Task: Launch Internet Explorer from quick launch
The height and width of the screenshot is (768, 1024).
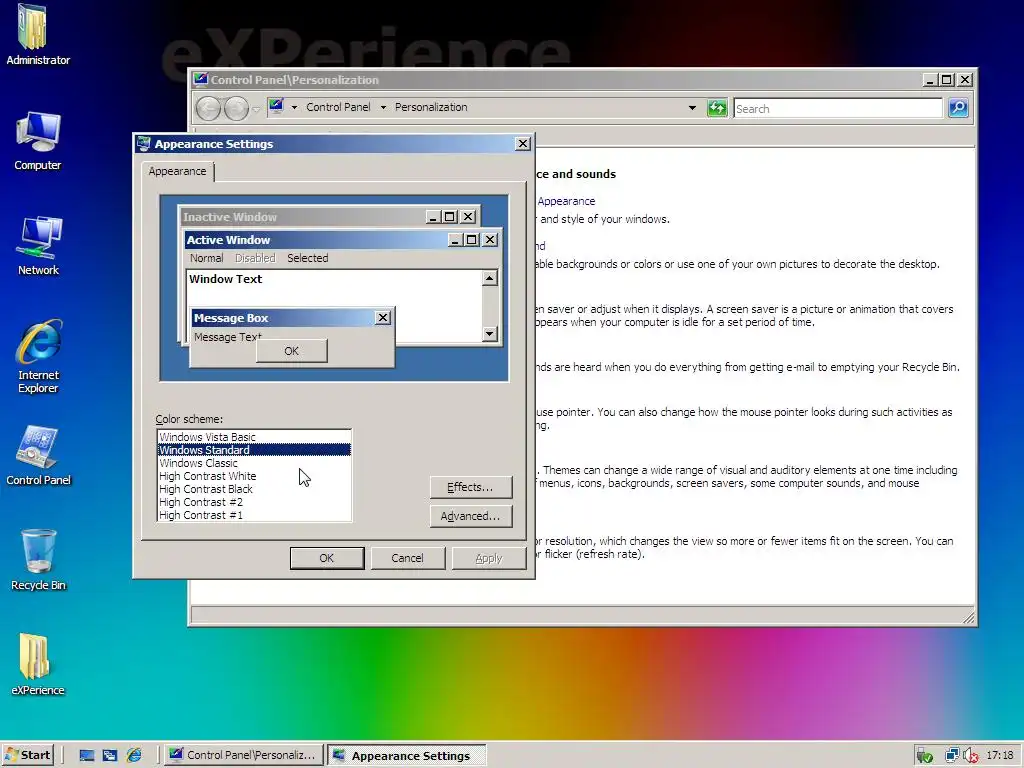Action: [x=134, y=756]
